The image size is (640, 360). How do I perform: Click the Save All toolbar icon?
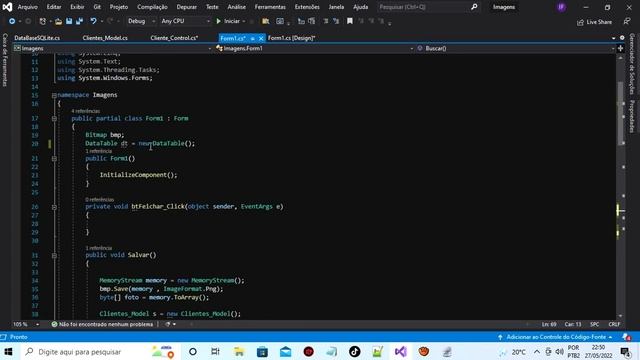[80, 21]
